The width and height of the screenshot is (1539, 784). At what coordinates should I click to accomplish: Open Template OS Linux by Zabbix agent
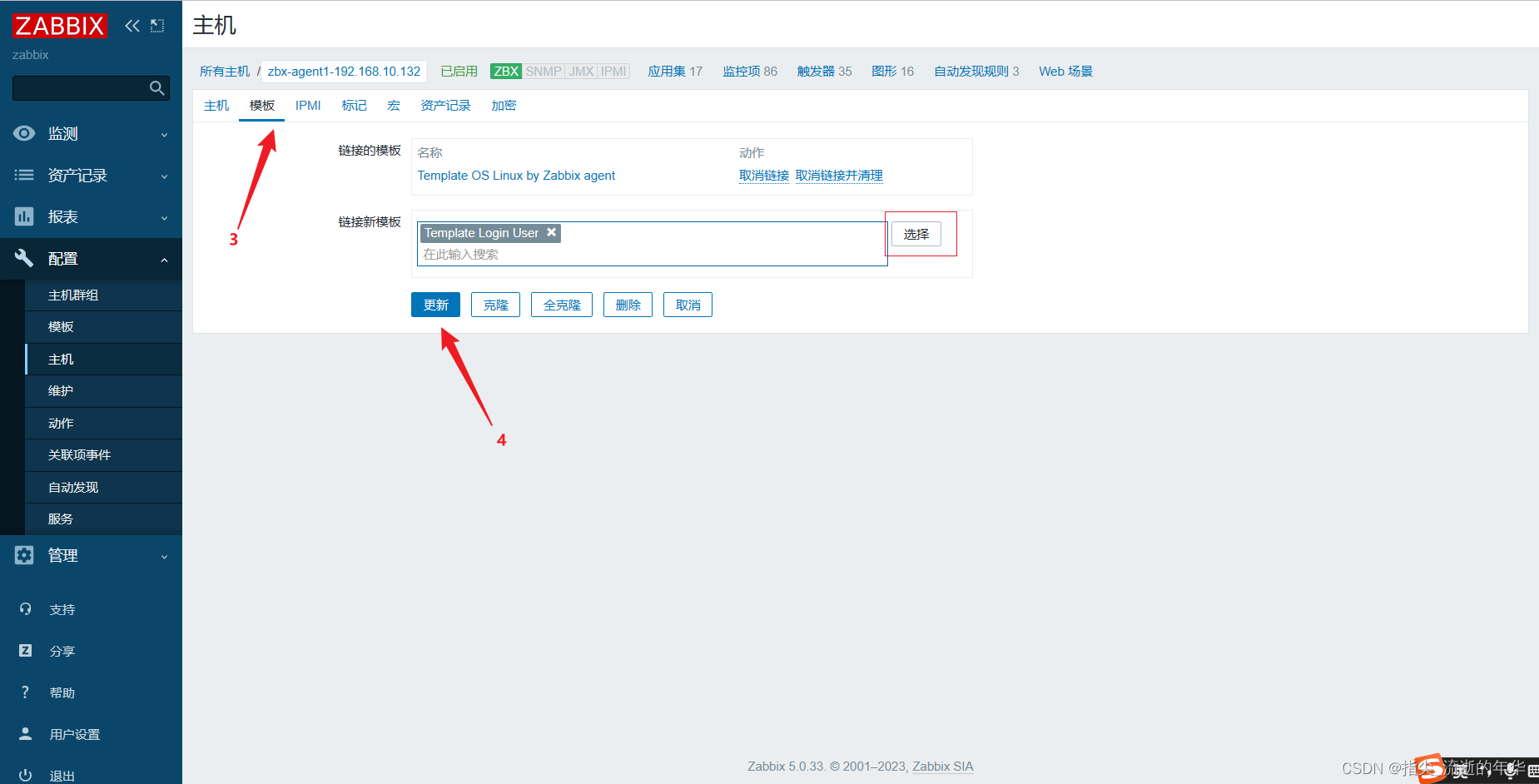coord(516,176)
